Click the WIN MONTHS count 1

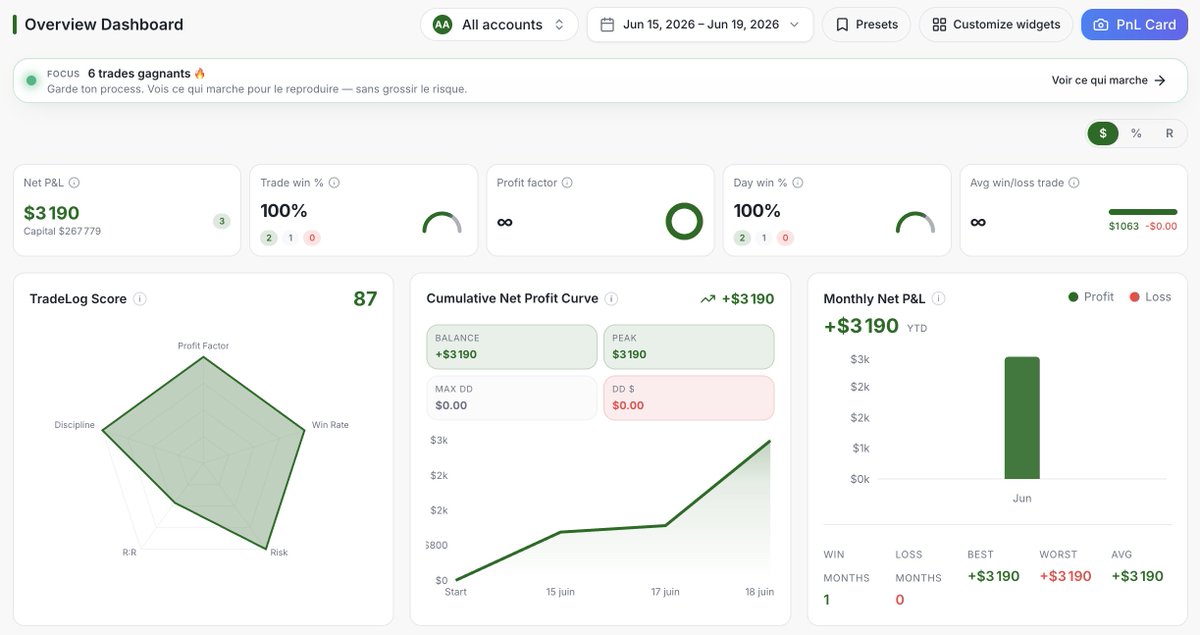[827, 600]
